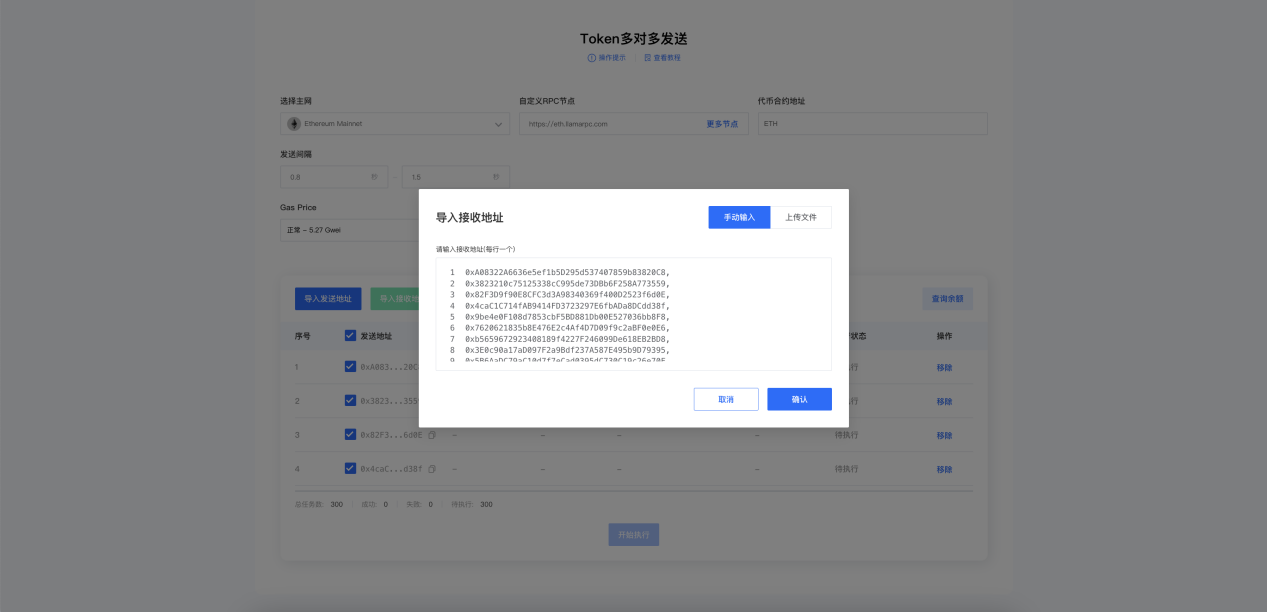This screenshot has height=612, width=1267.
Task: Click 待执行 status in row 4
Action: pyautogui.click(x=846, y=469)
